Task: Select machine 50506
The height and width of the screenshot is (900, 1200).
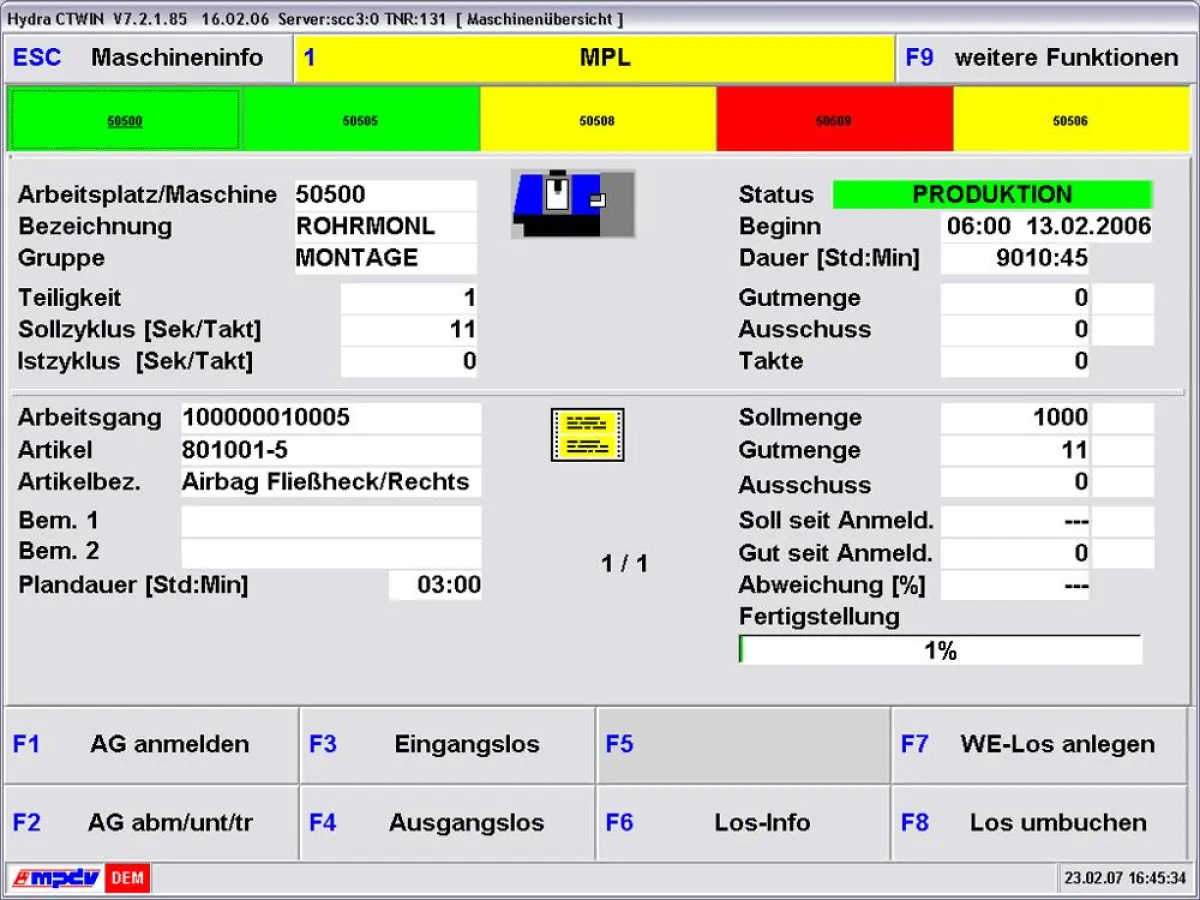Action: [1071, 119]
